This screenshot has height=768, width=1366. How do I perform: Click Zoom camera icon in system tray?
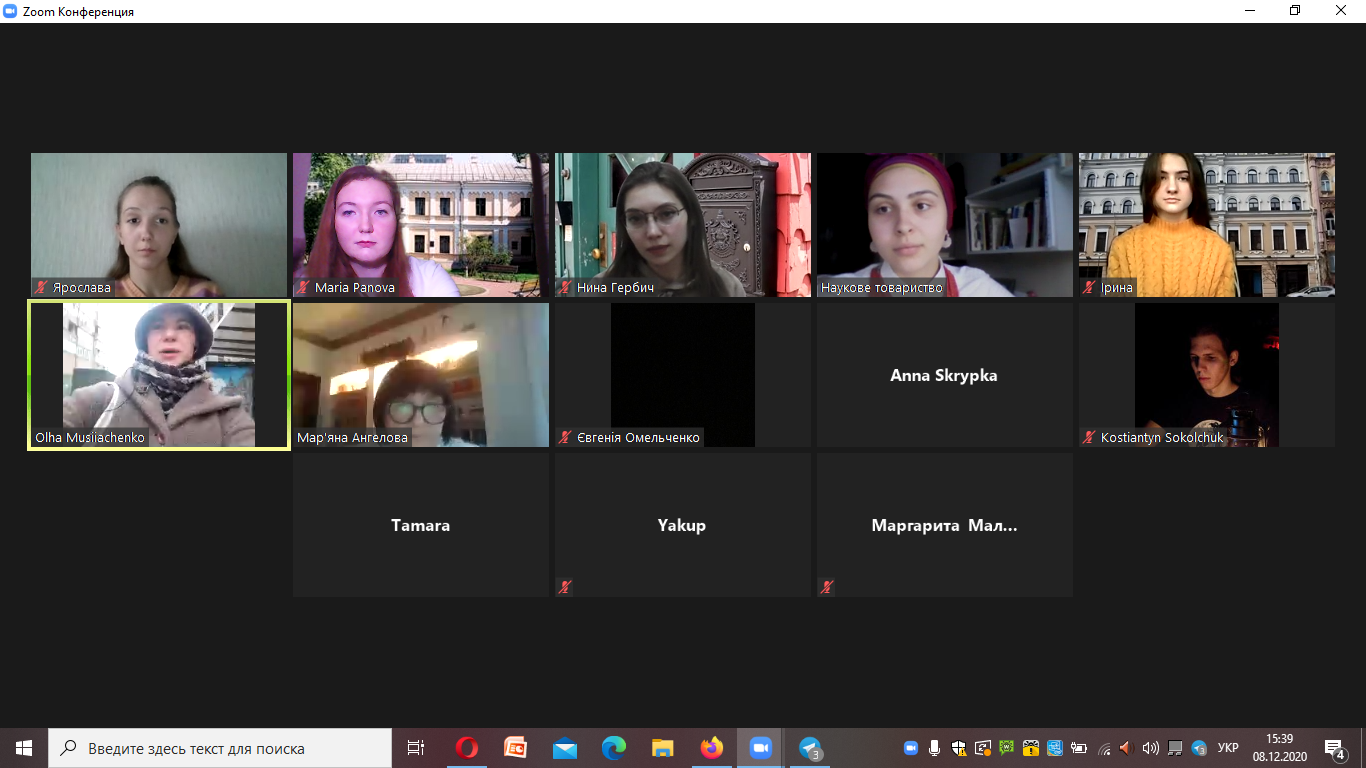pos(911,748)
